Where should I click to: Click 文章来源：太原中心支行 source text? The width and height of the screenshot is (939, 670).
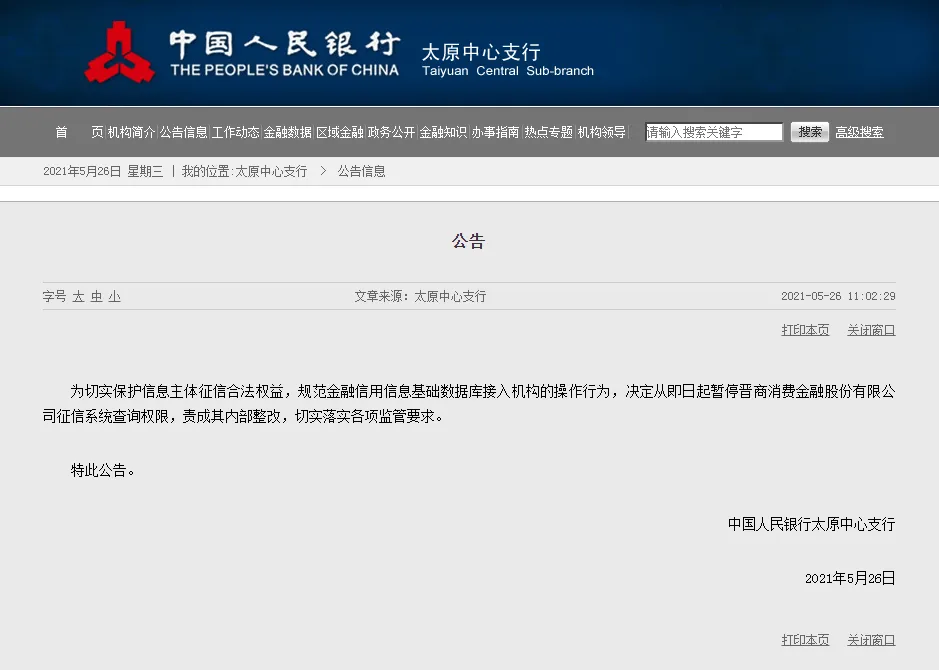420,296
